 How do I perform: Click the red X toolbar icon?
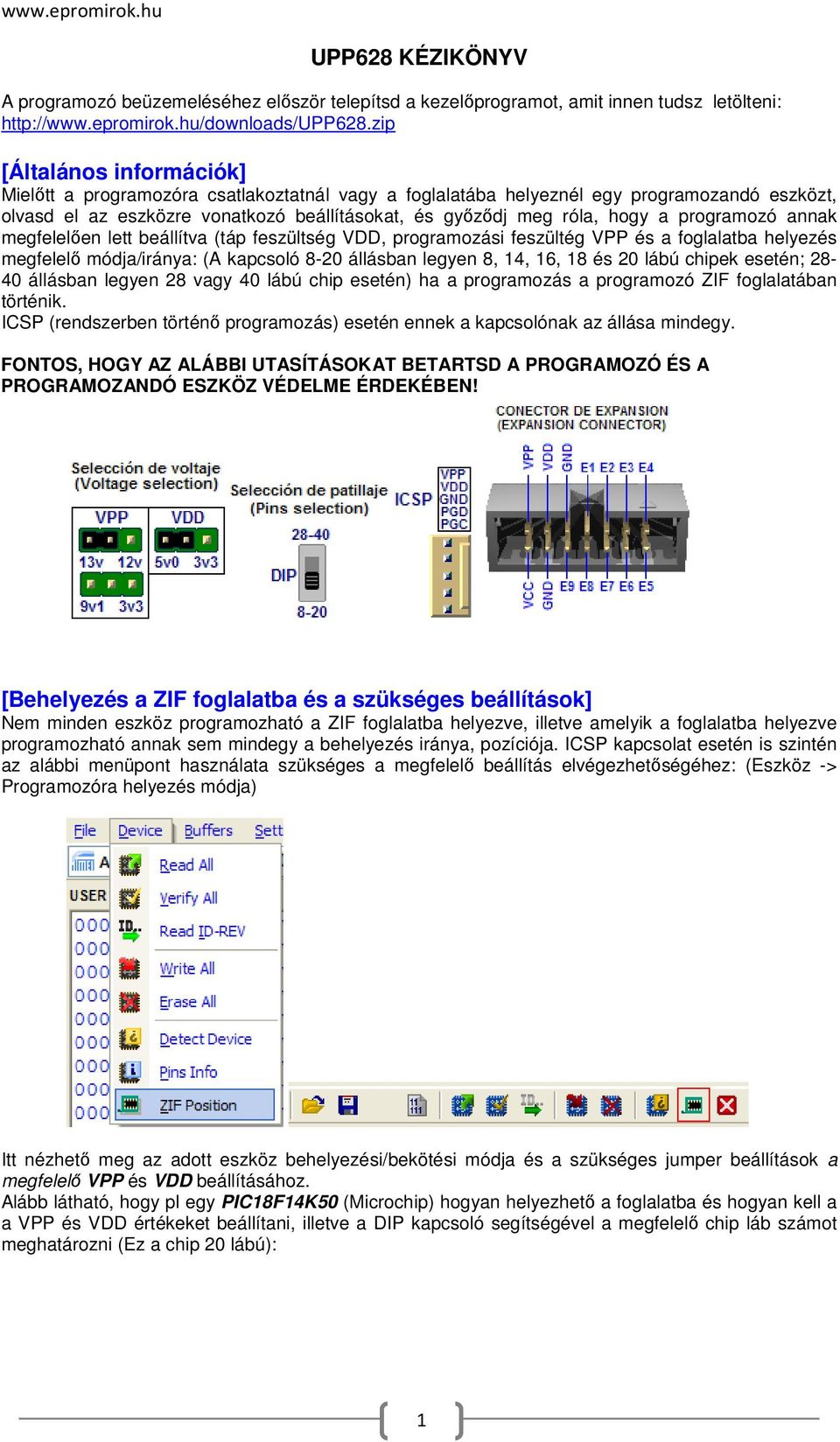tap(726, 1105)
